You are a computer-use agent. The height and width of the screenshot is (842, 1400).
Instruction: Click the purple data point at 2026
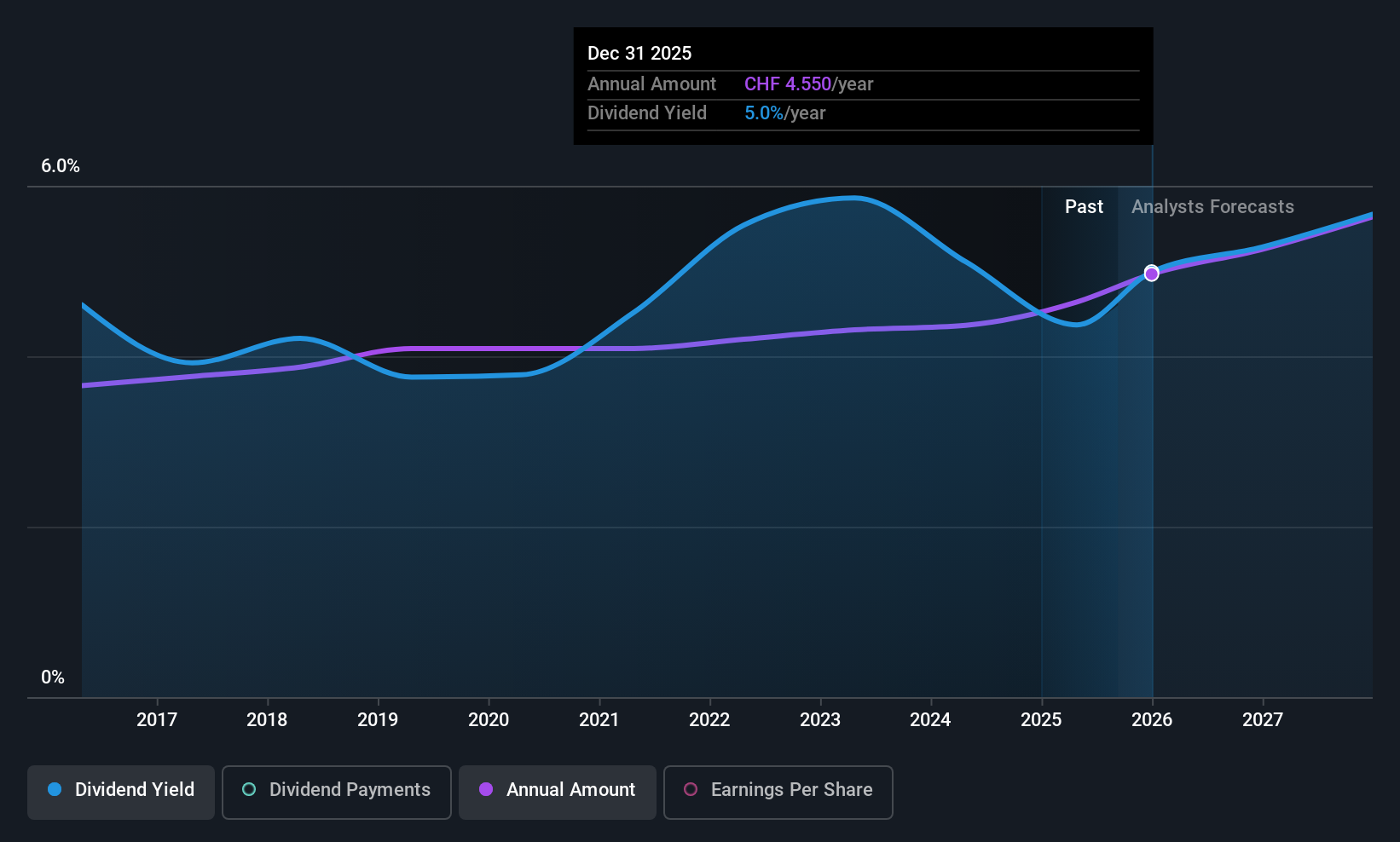(1151, 274)
